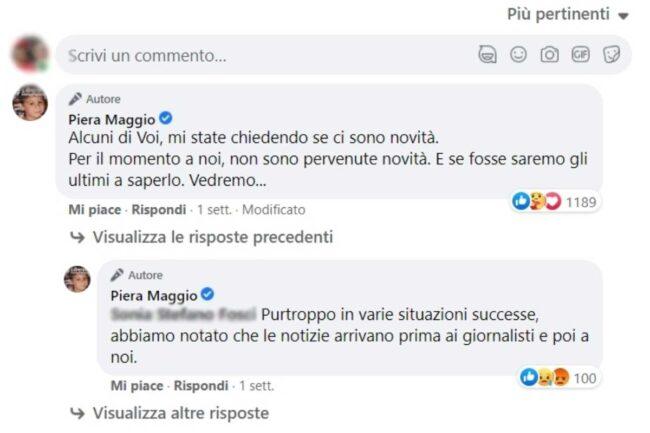This screenshot has height=433, width=650.
Task: Open the Modificato edit history link
Action: 273,210
